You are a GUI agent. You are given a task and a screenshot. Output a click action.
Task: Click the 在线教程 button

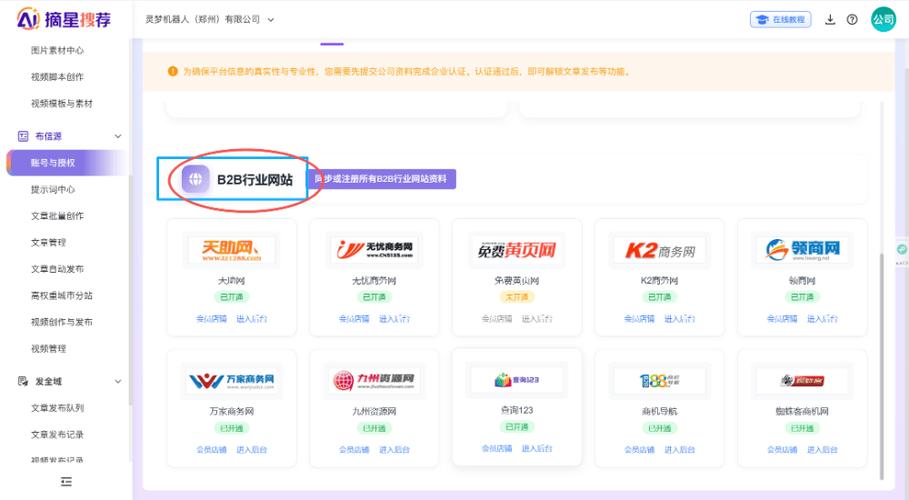(780, 20)
